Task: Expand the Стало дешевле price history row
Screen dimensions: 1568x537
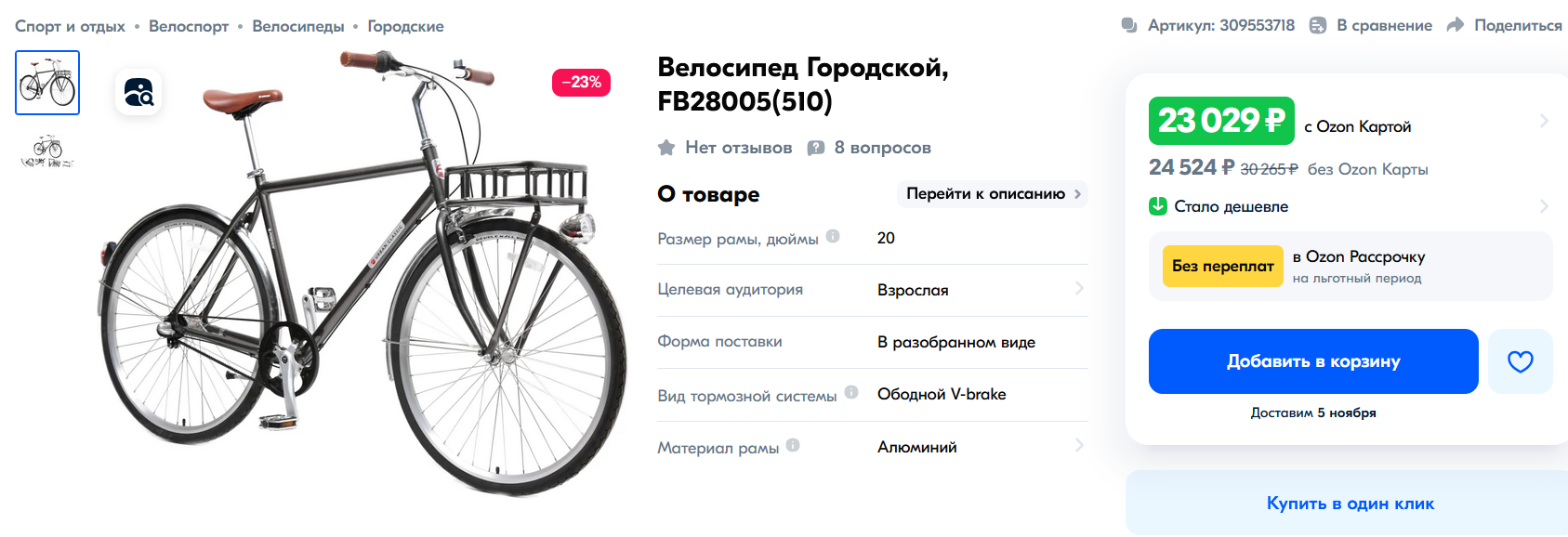Action: coord(1543,206)
